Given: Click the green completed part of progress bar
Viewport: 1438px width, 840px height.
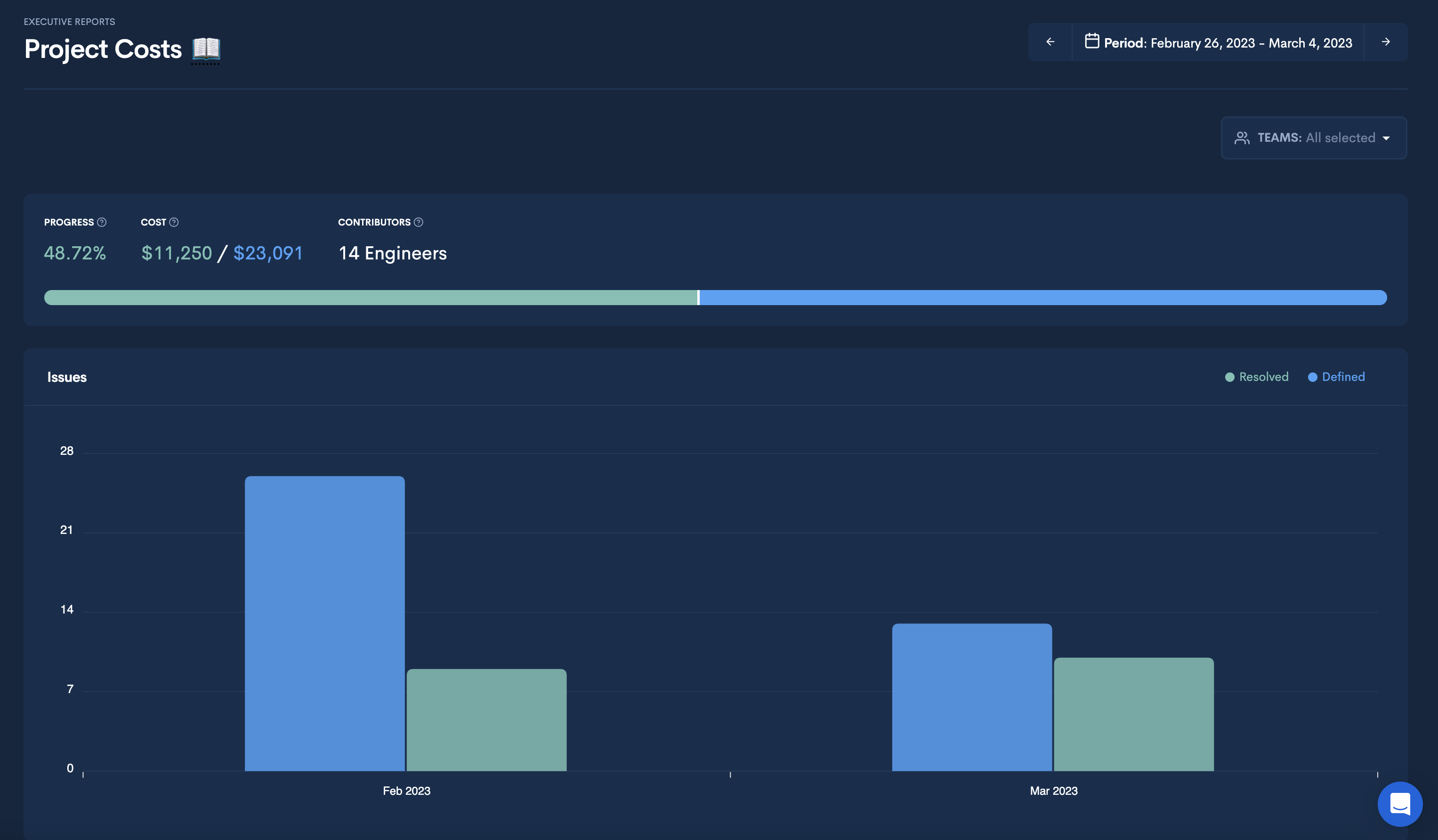Looking at the screenshot, I should pos(371,298).
